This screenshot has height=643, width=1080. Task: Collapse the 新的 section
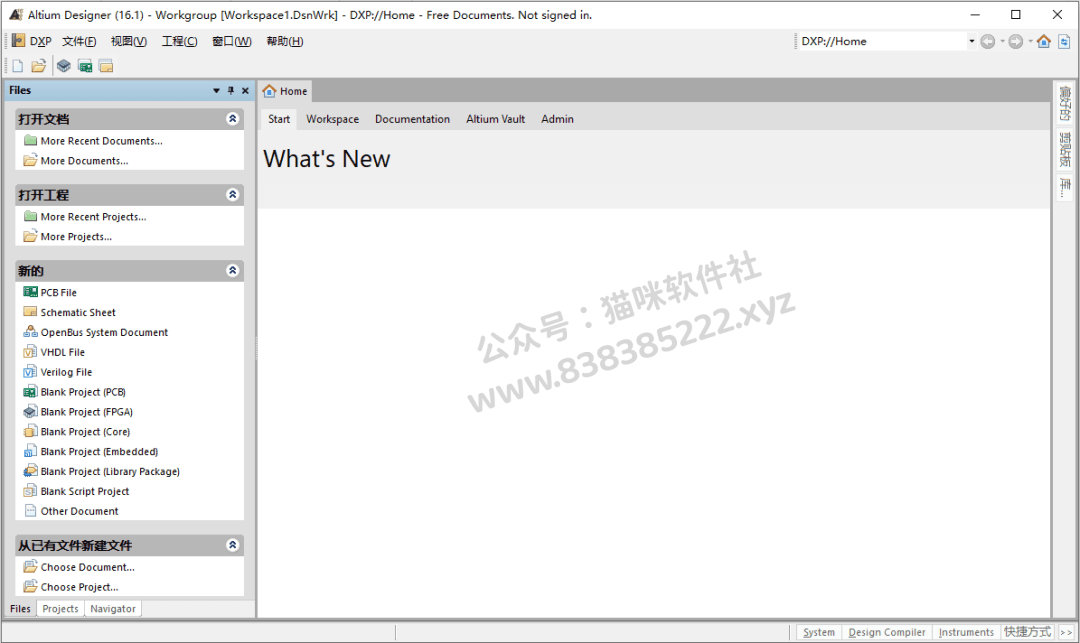pyautogui.click(x=233, y=270)
